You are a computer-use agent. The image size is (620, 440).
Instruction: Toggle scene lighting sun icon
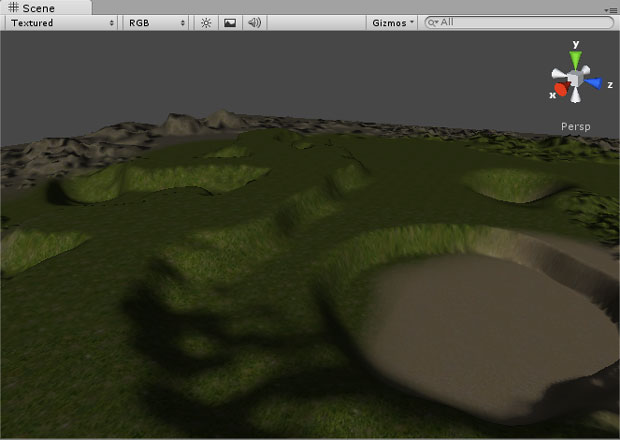point(206,22)
